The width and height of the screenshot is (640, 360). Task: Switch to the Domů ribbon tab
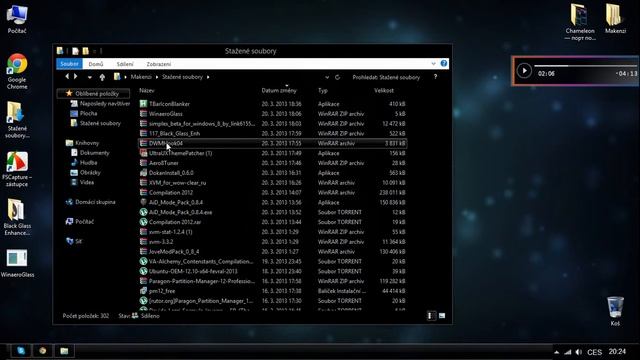click(x=96, y=64)
